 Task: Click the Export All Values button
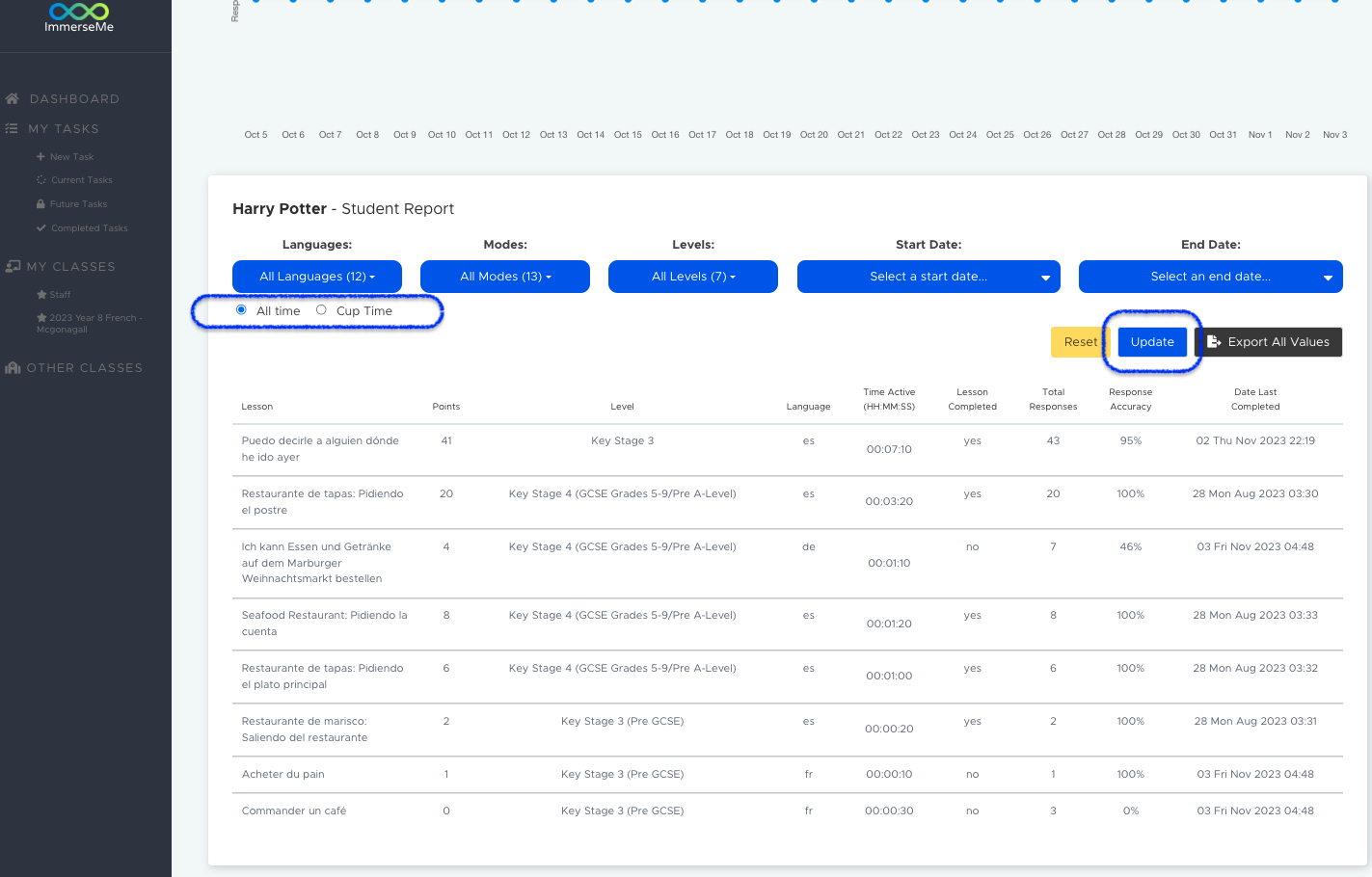[x=1269, y=342]
